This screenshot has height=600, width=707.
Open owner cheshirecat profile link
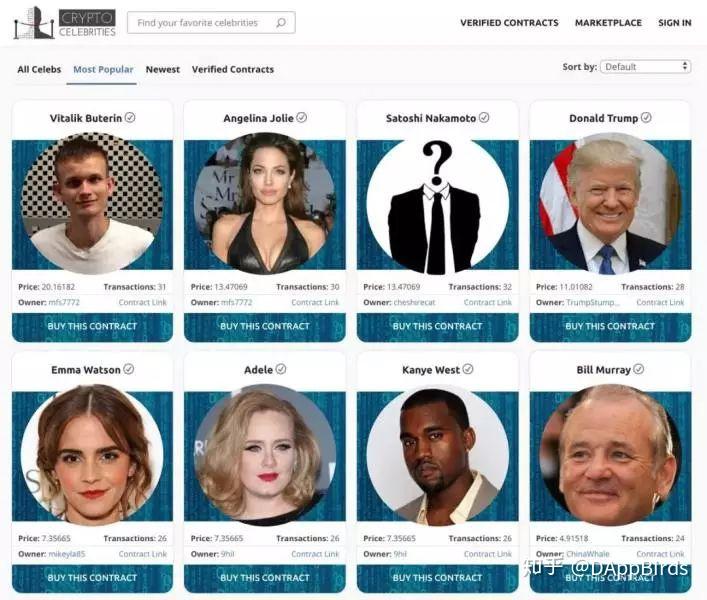414,302
